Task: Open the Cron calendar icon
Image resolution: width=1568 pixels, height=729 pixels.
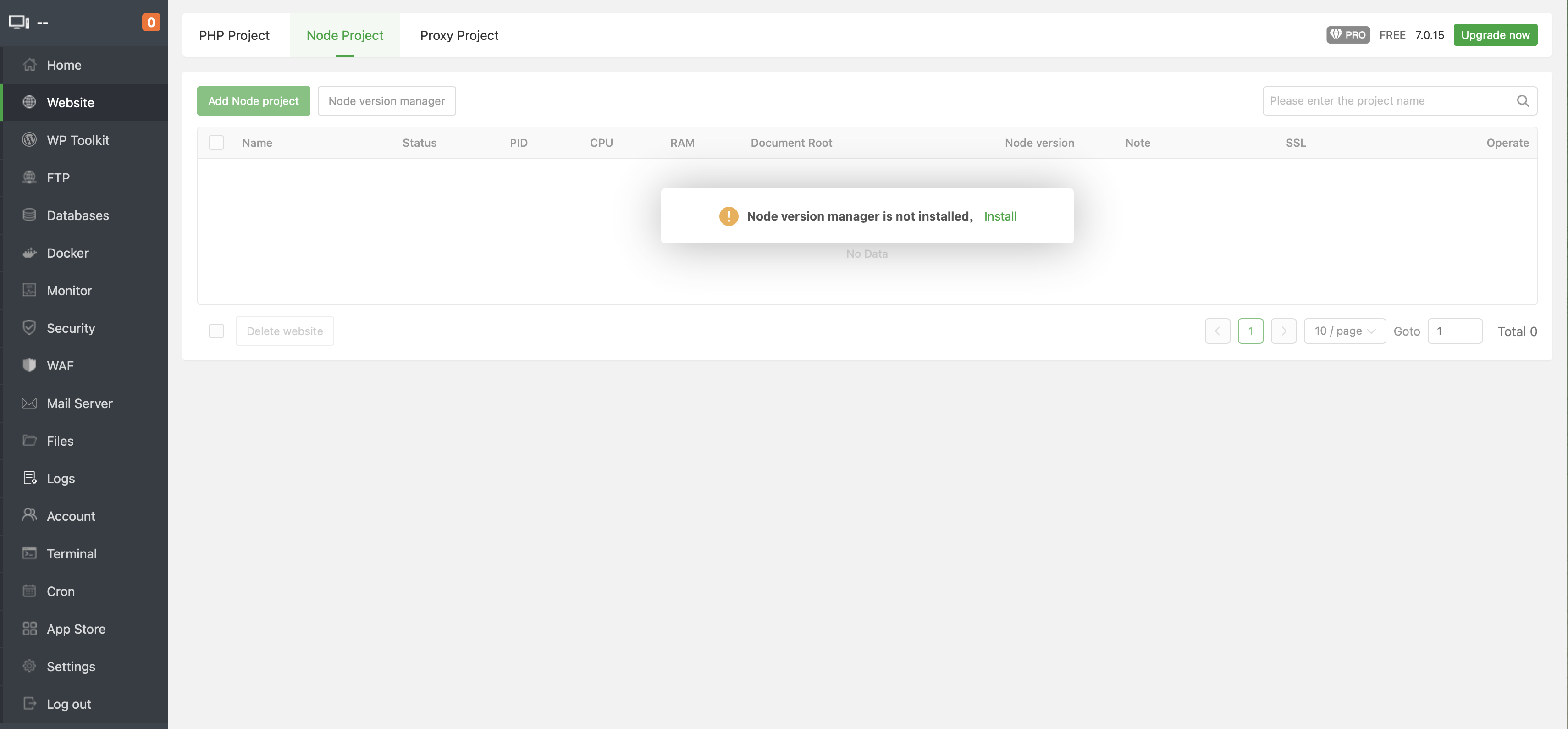Action: 29,591
